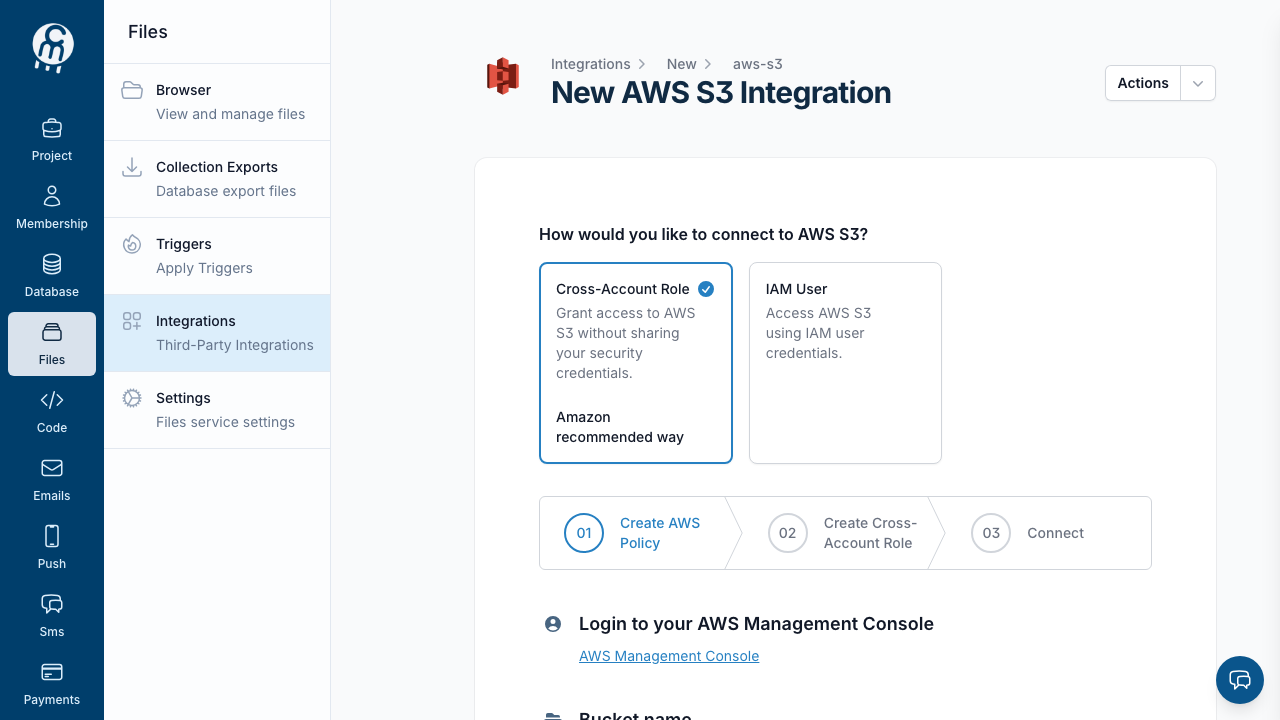
Task: Open Integrations menu item
Action: coord(217,333)
